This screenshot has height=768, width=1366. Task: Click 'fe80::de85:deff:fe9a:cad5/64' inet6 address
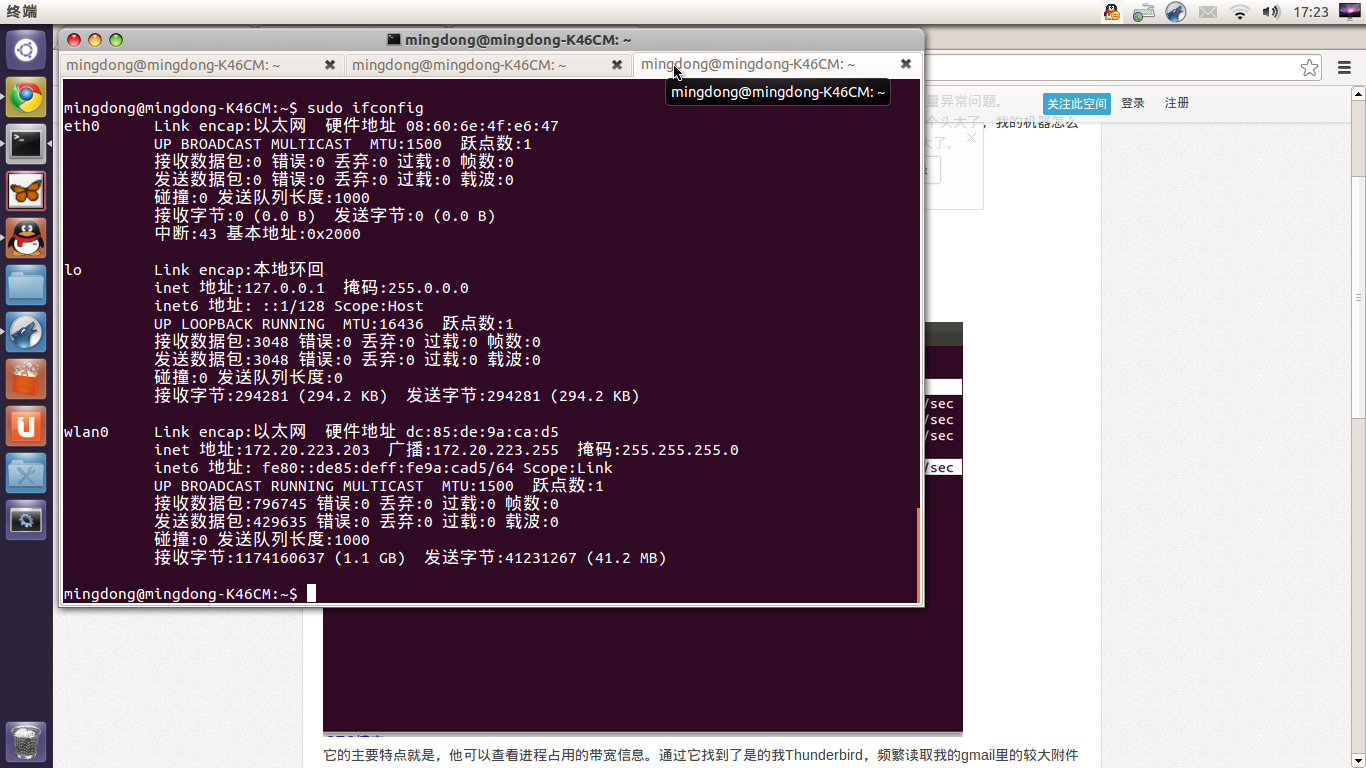tap(387, 468)
